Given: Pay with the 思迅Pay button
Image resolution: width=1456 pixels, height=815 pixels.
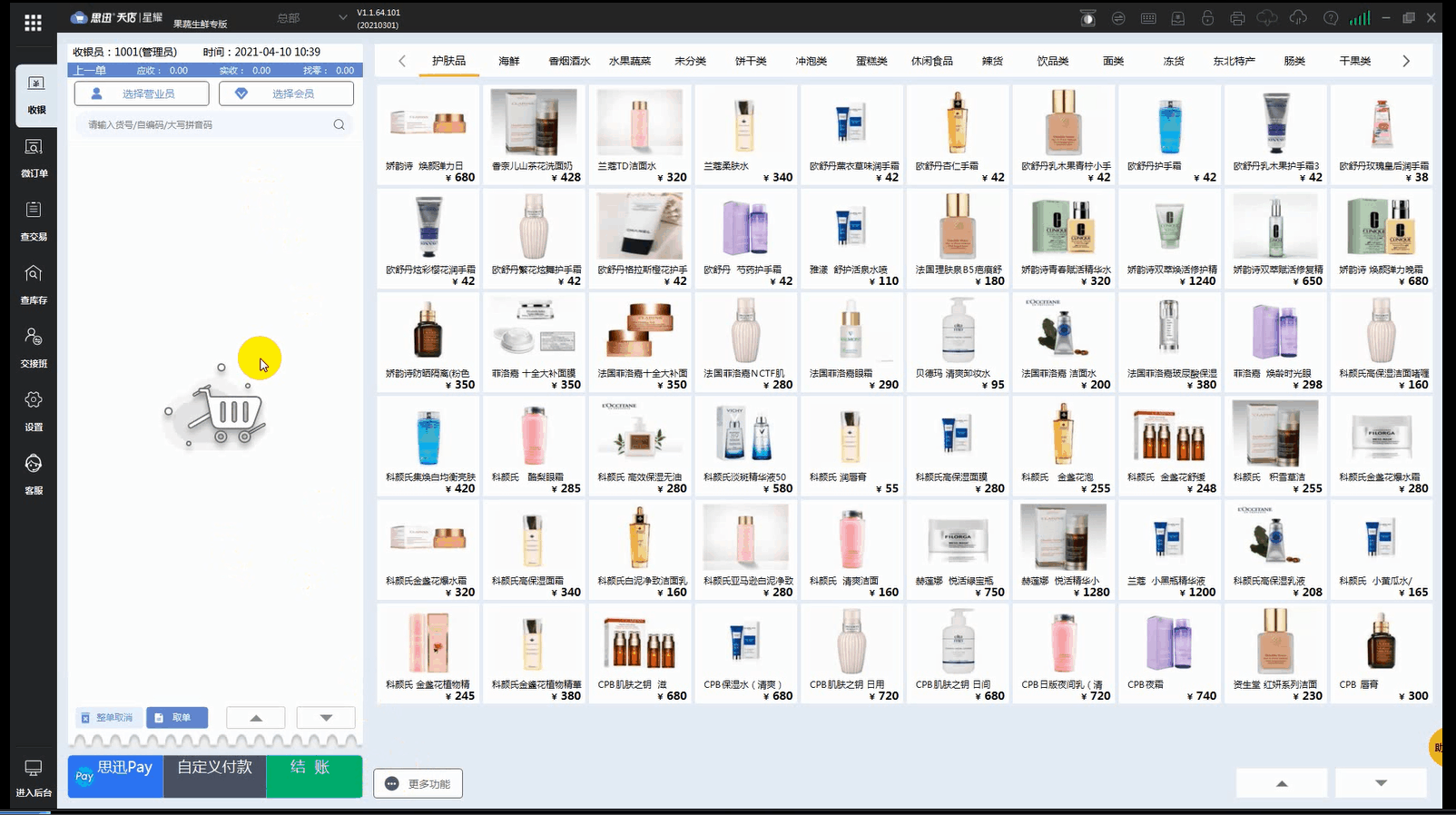Looking at the screenshot, I should pyautogui.click(x=115, y=776).
